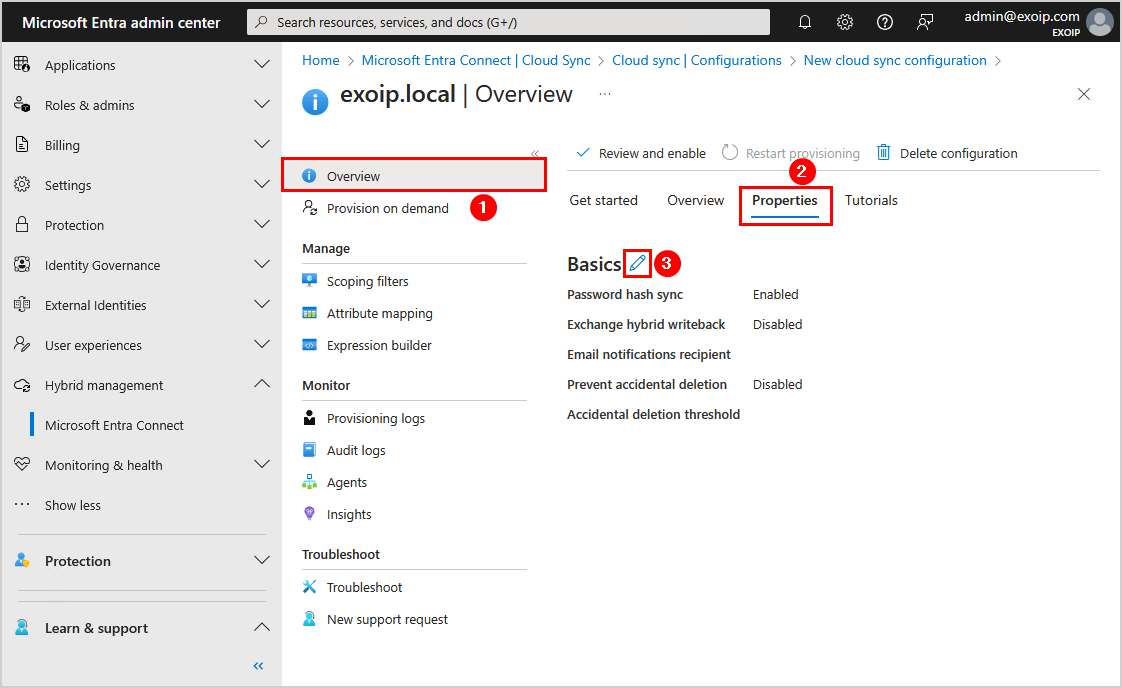This screenshot has height=688, width=1122.
Task: Open the notifications bell icon
Action: (x=805, y=22)
